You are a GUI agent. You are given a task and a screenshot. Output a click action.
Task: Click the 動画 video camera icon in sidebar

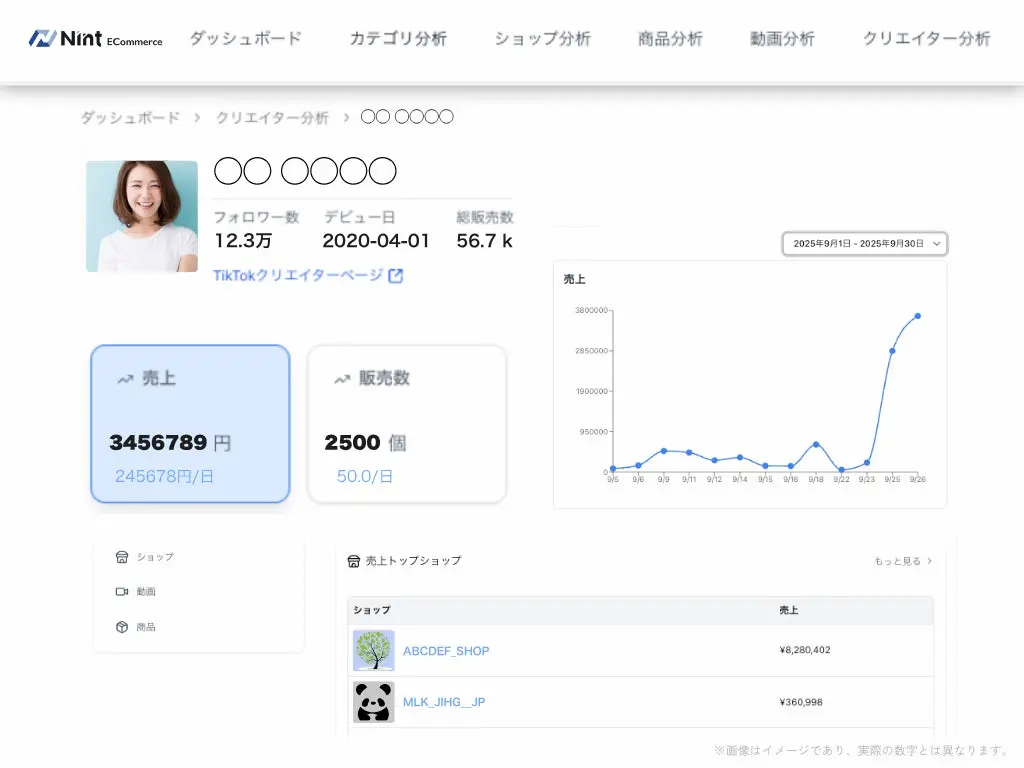click(122, 592)
